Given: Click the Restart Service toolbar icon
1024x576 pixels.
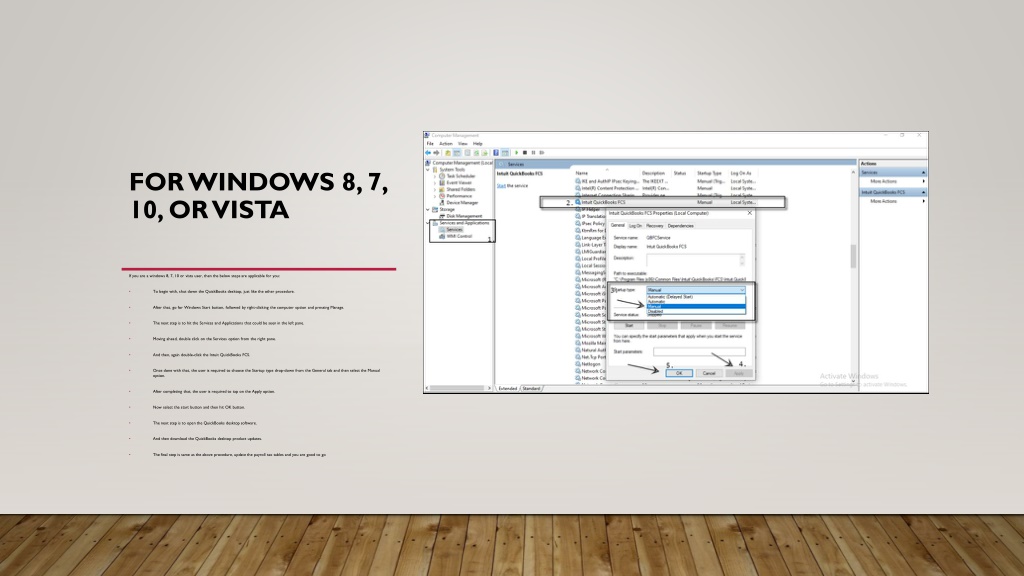Looking at the screenshot, I should point(542,153).
